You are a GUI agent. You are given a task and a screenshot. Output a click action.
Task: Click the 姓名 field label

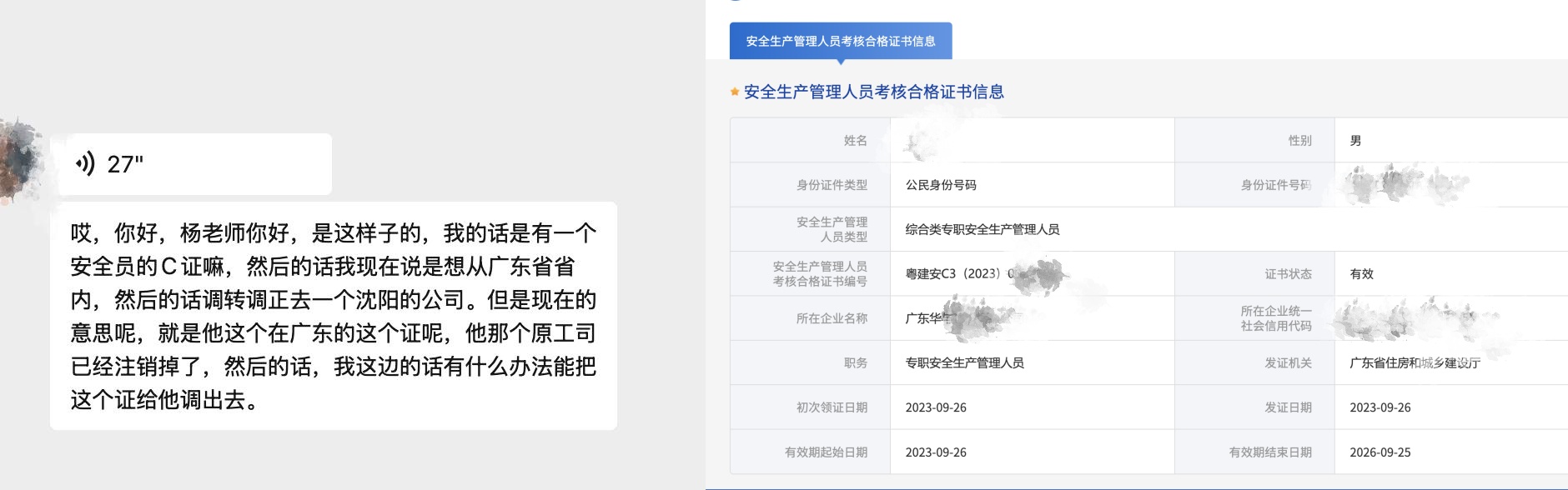click(855, 141)
